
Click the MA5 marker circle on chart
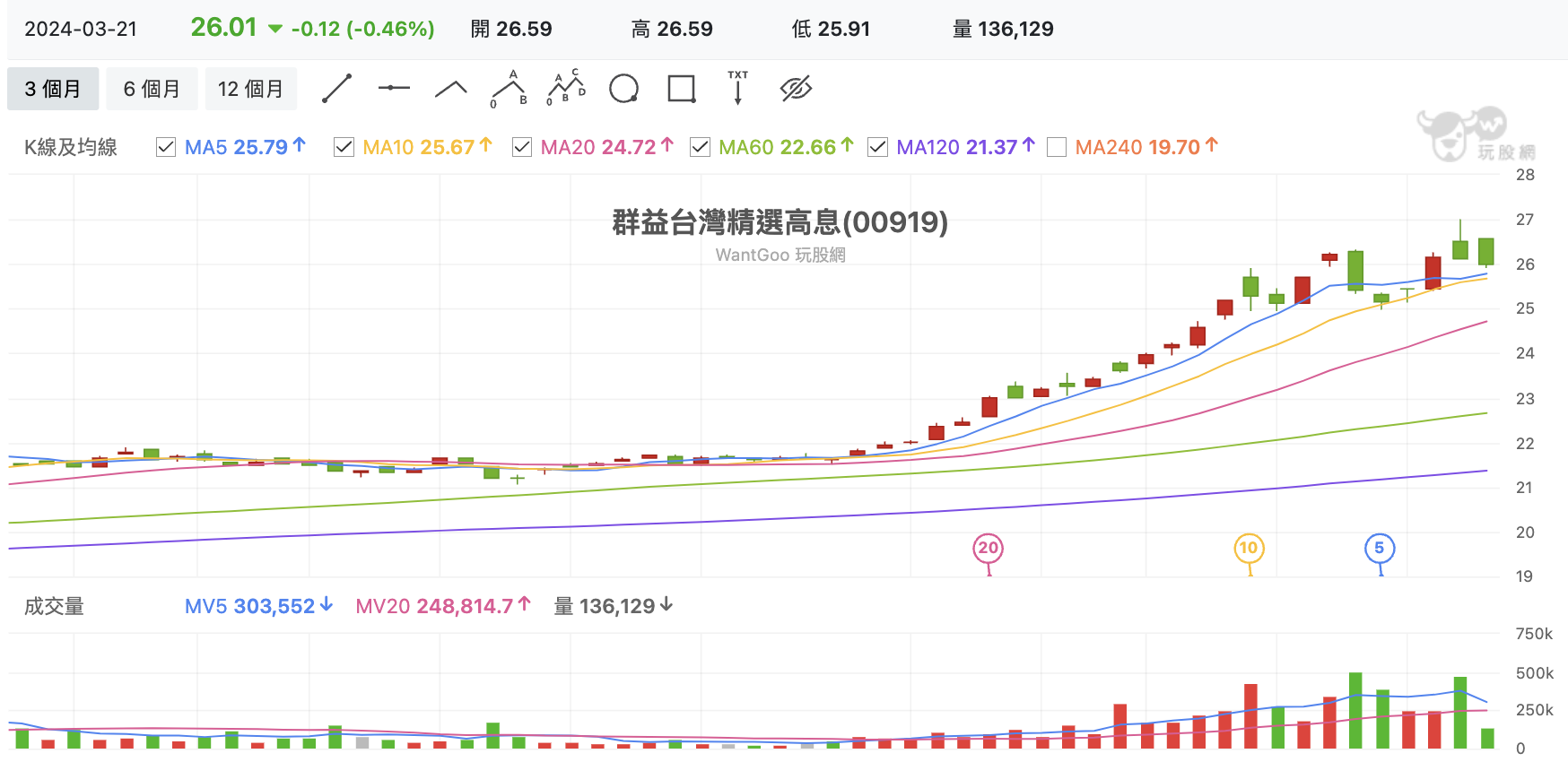coord(1380,549)
